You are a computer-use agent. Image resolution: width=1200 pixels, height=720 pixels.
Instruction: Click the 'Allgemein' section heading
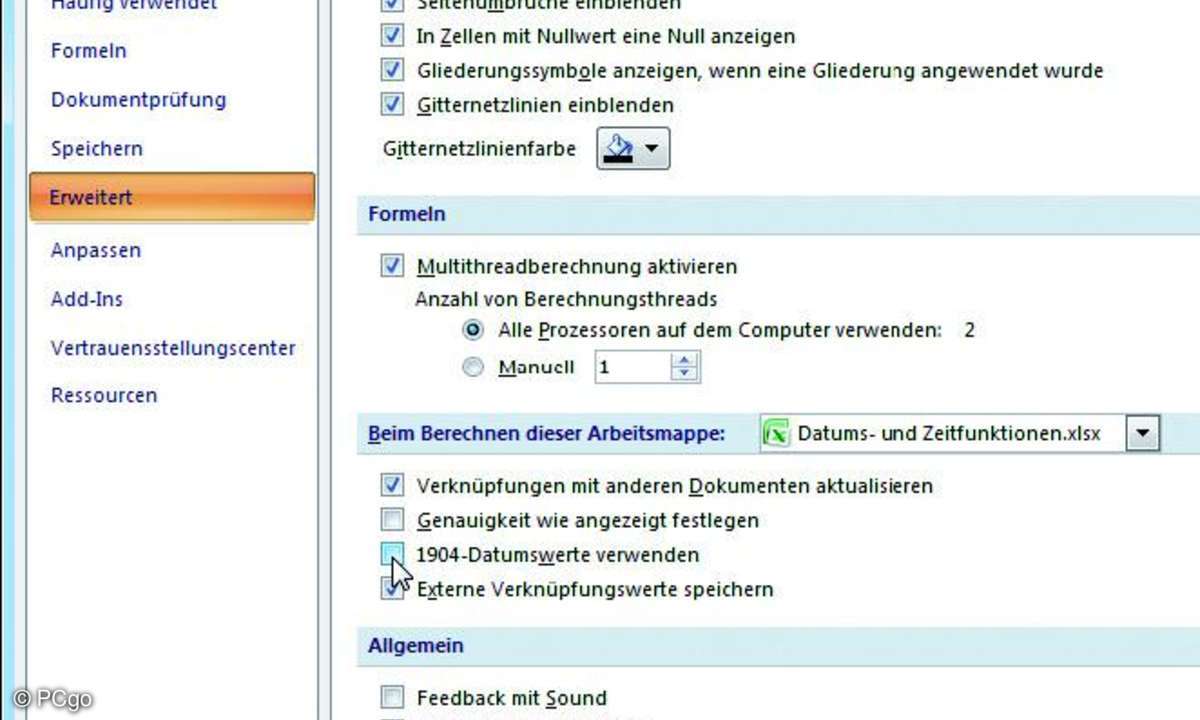(415, 645)
